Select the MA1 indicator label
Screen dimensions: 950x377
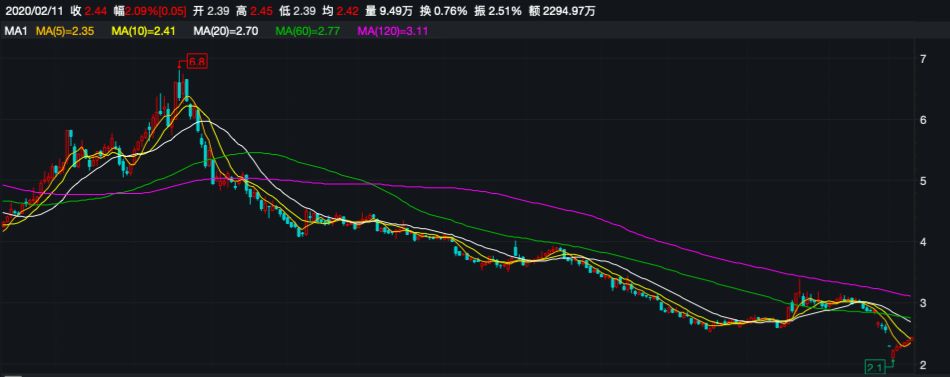[x=15, y=31]
